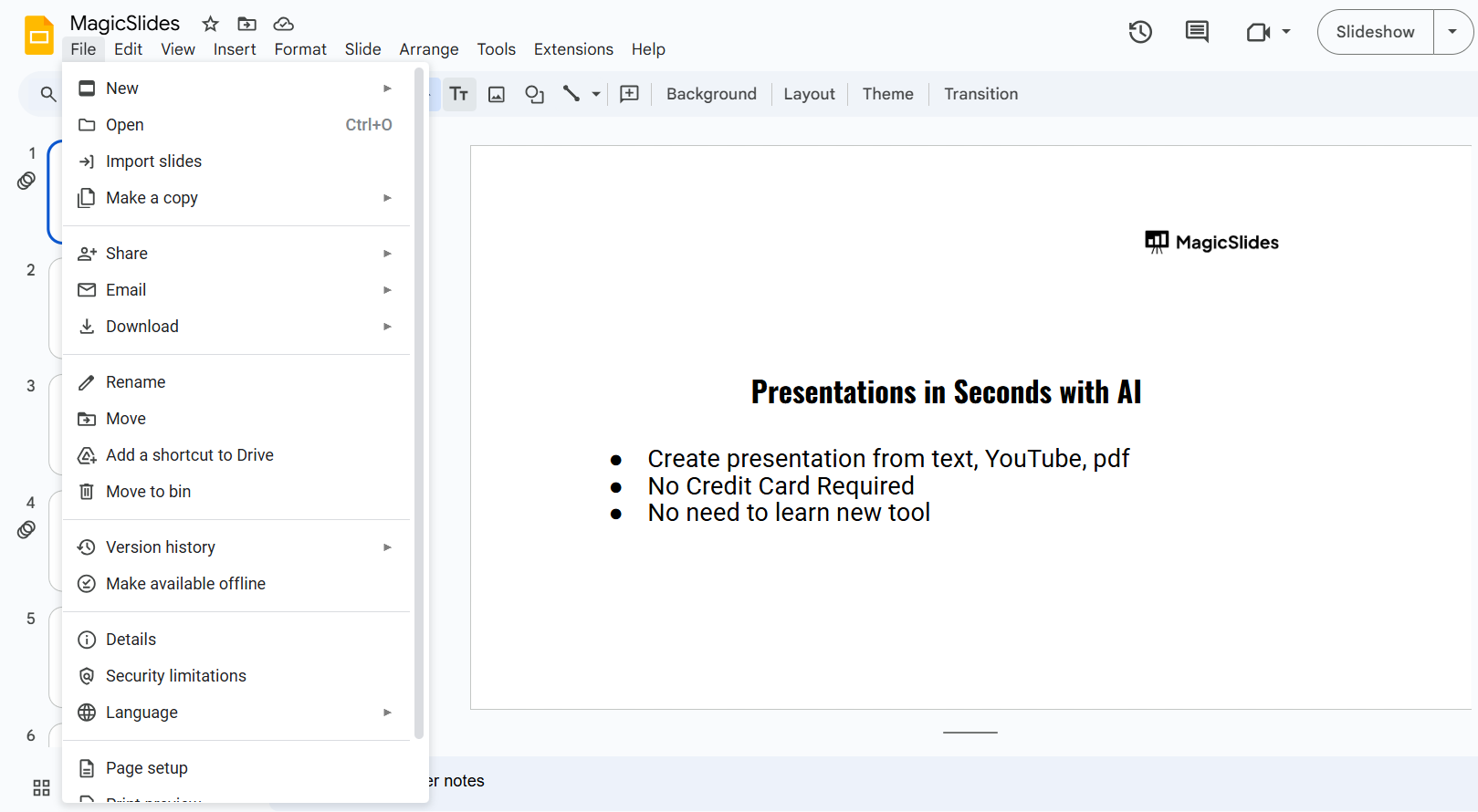Click the bullet 'Create presentation from text, YouTube, pdf'

click(888, 459)
